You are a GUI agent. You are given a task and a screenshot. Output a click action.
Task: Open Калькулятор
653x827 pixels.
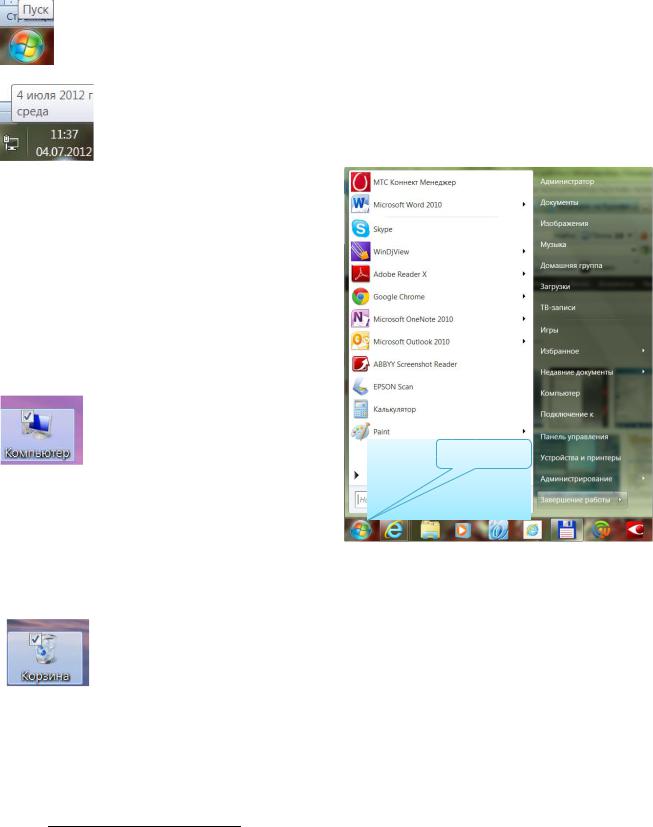(440, 409)
